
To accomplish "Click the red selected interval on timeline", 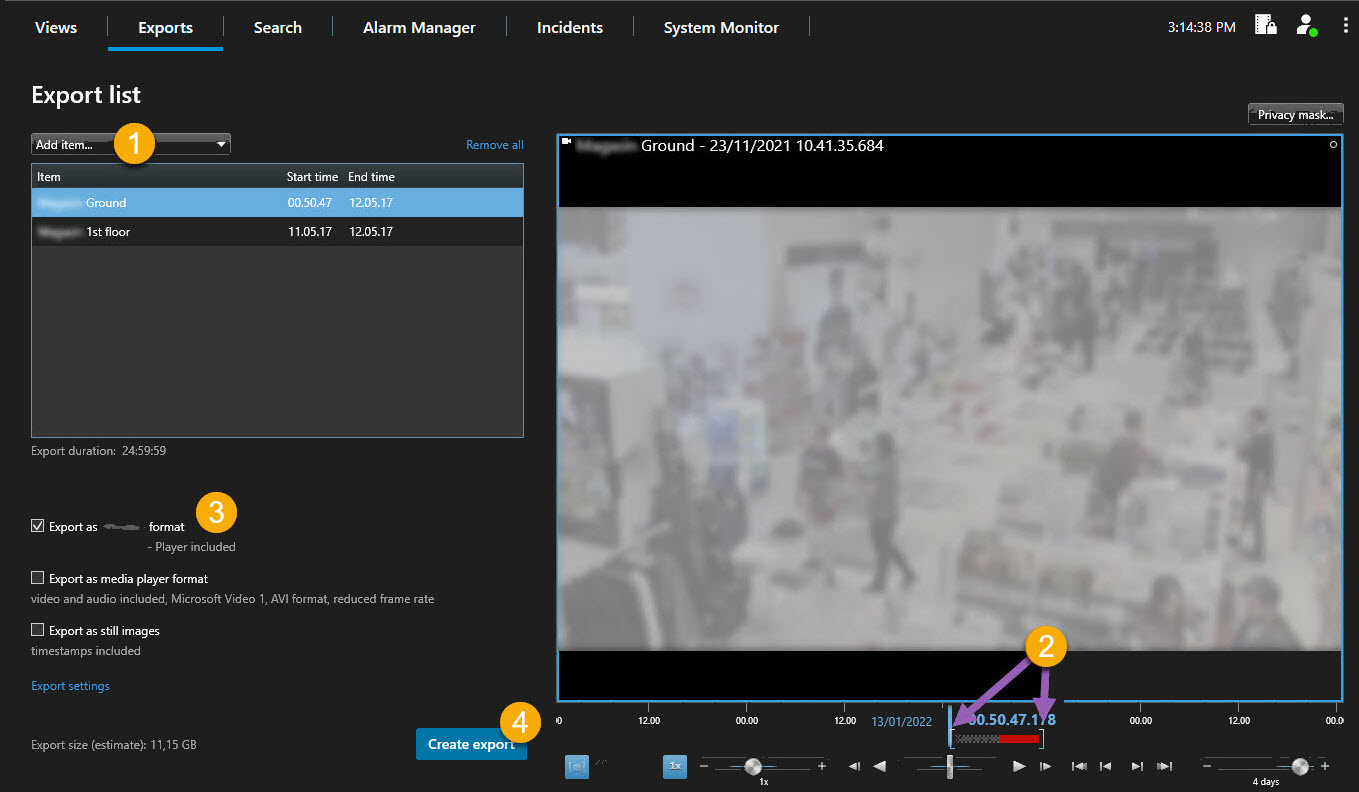I will point(1018,739).
